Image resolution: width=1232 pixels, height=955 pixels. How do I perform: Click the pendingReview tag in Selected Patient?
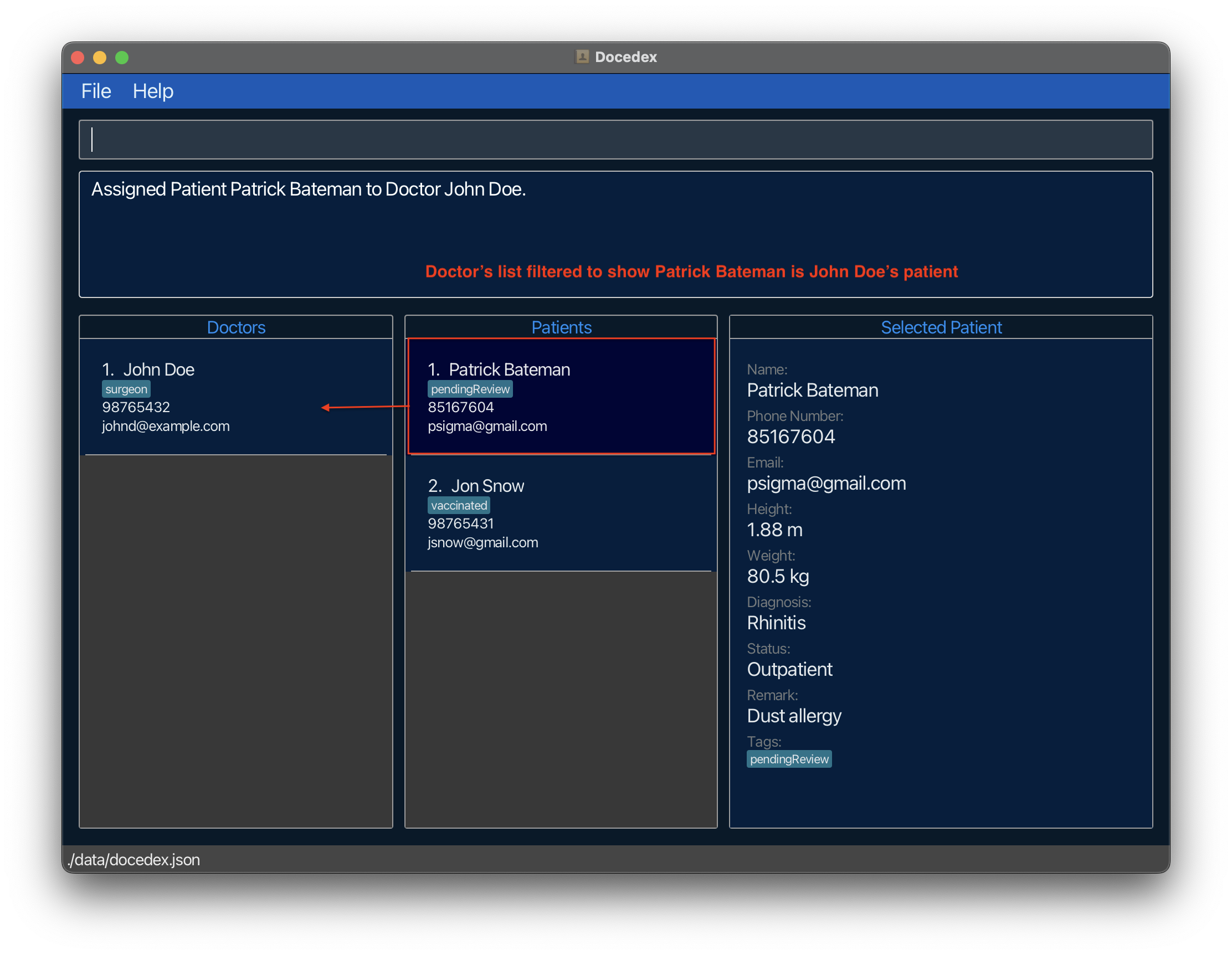(789, 759)
